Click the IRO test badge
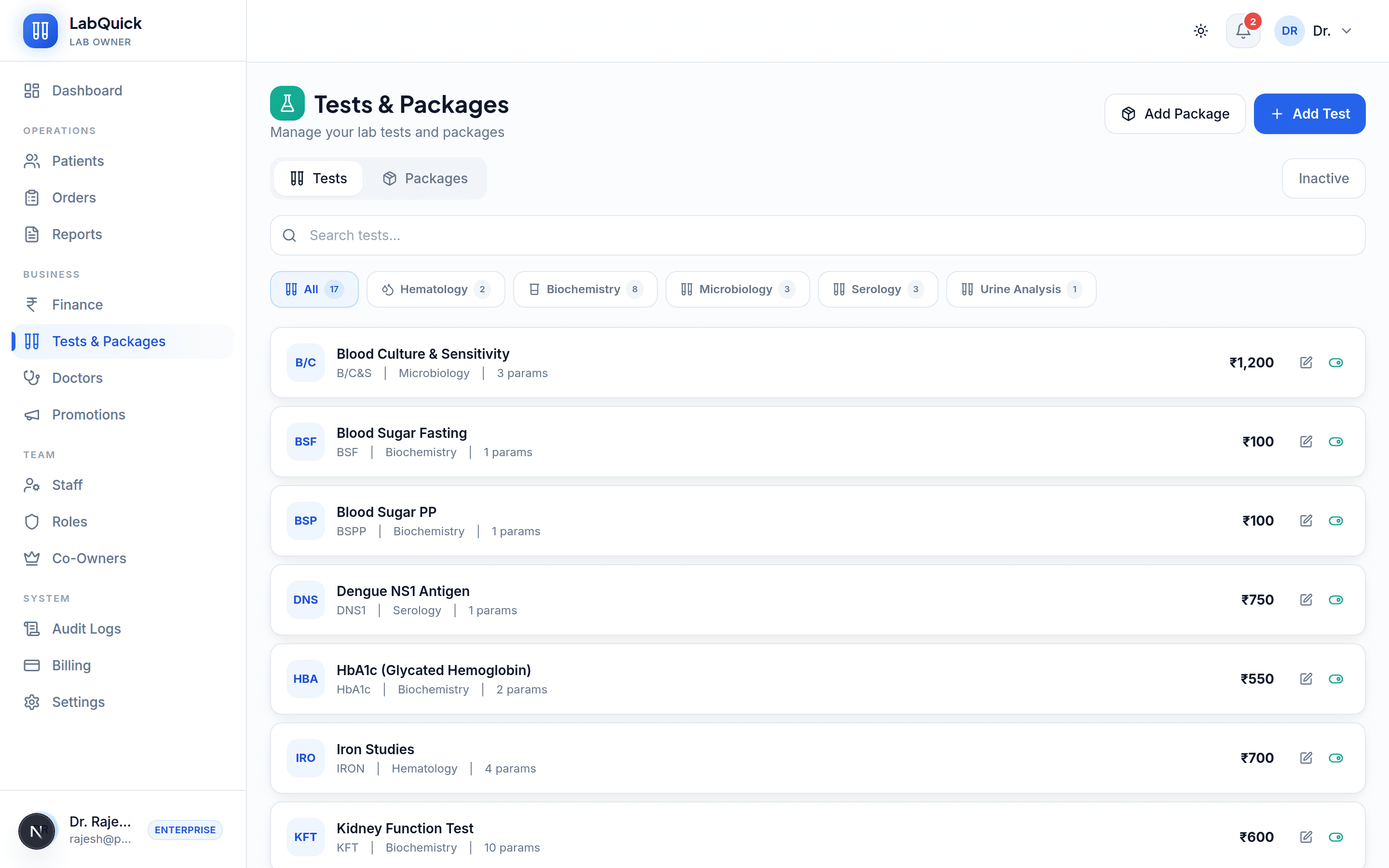The height and width of the screenshot is (868, 1389). point(305,758)
